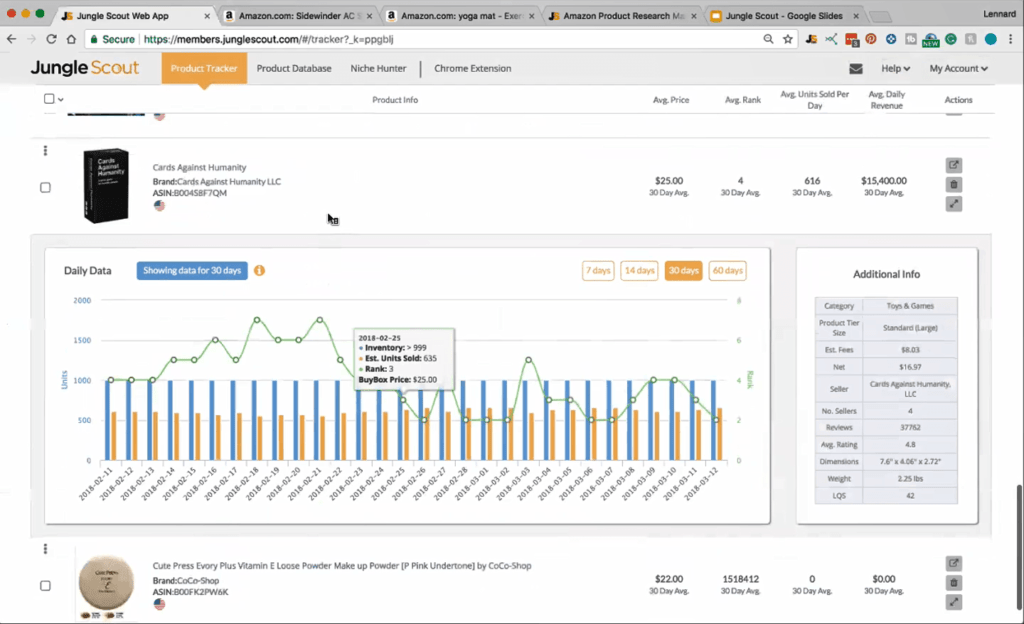This screenshot has width=1024, height=624.
Task: Click Avg. Units Sold Per Day header
Action: (x=814, y=99)
